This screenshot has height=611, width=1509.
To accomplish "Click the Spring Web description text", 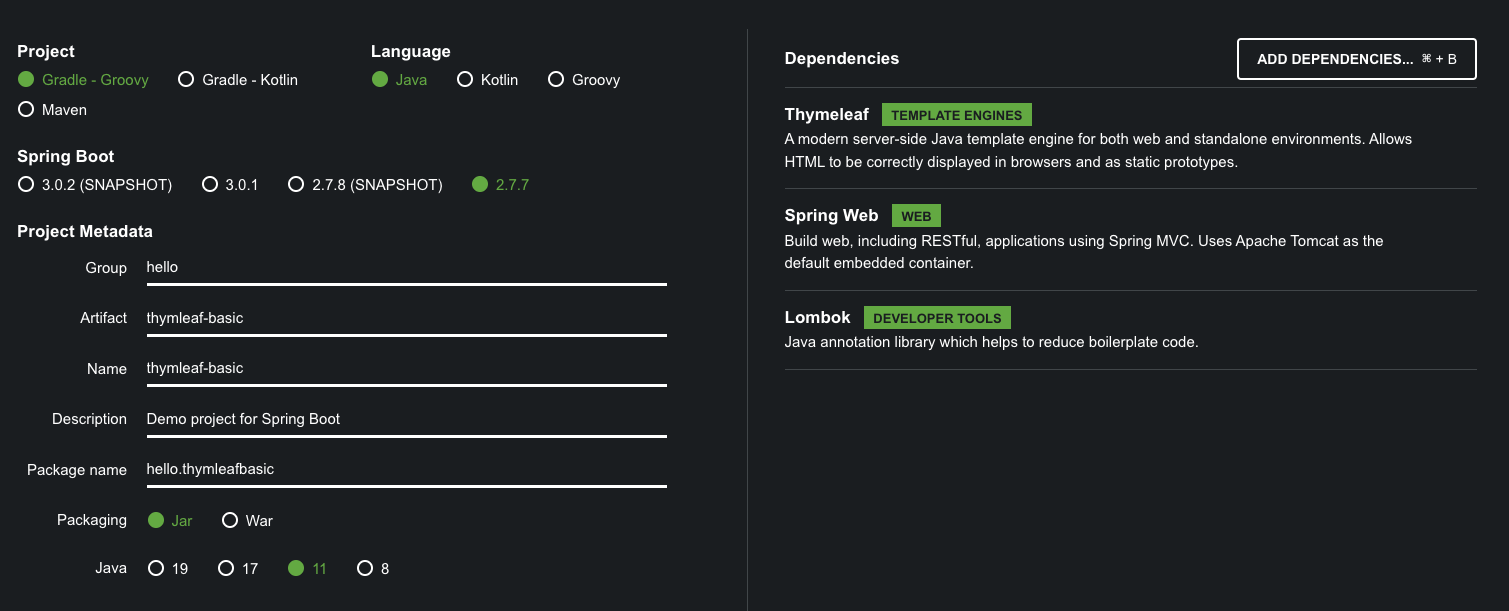I will click(1084, 252).
